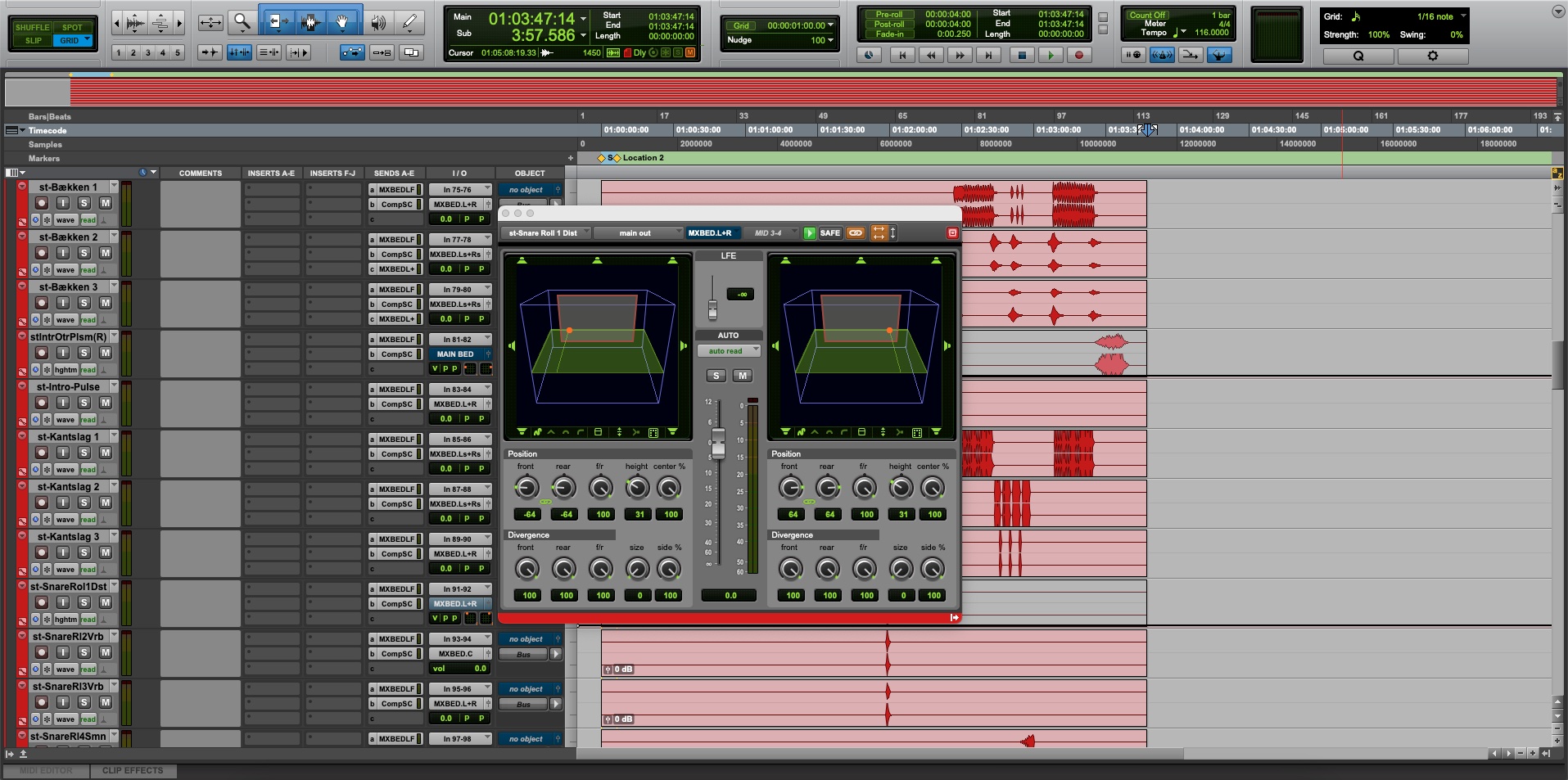Click the quantize Q button

point(1358,56)
